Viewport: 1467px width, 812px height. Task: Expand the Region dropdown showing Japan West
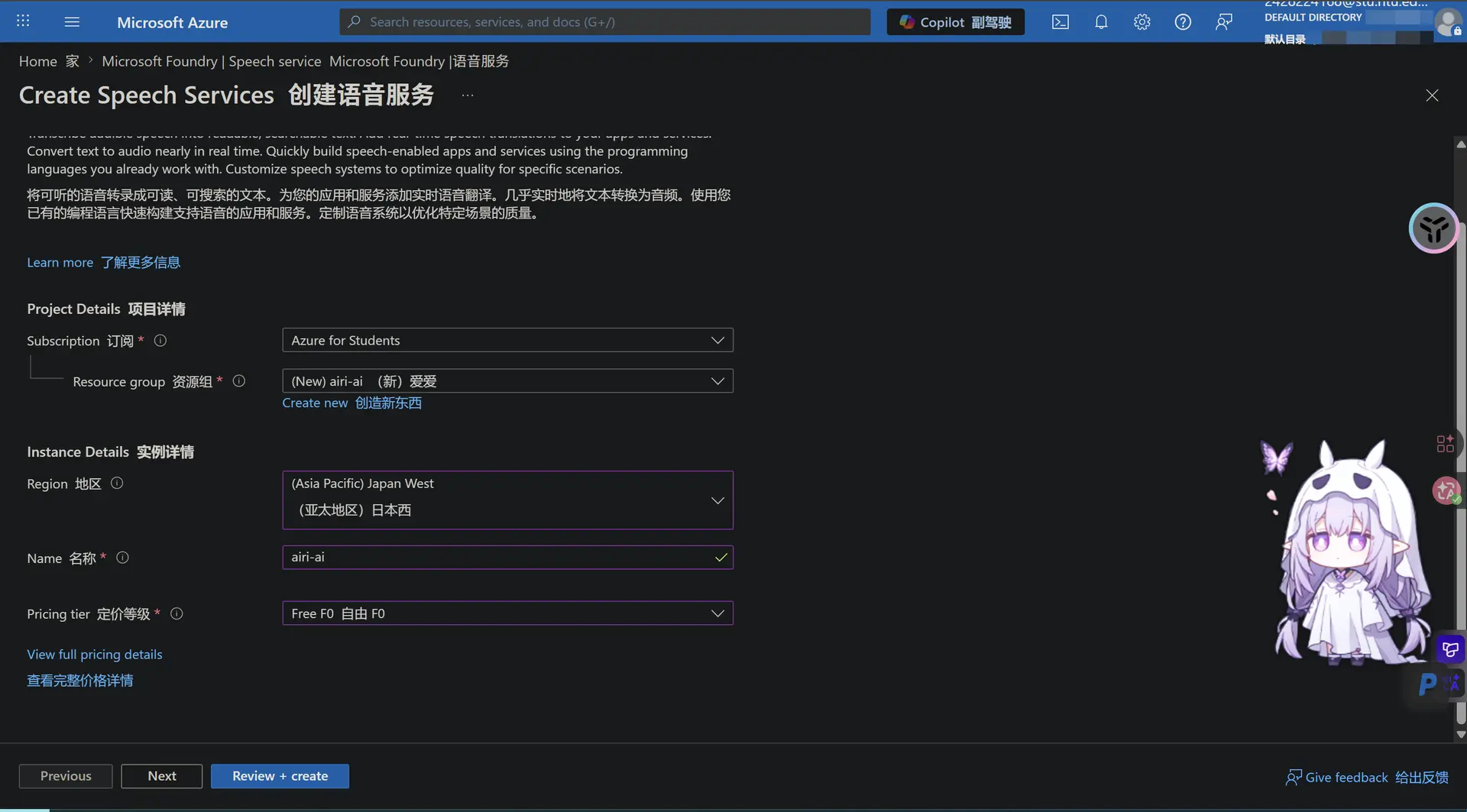(507, 500)
